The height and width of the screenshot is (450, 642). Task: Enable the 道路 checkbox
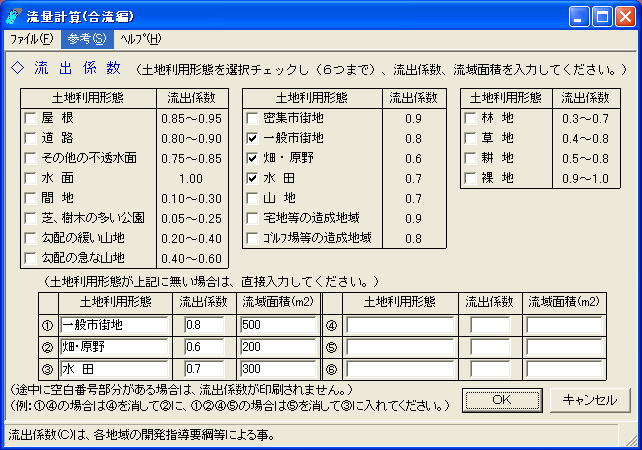31,138
